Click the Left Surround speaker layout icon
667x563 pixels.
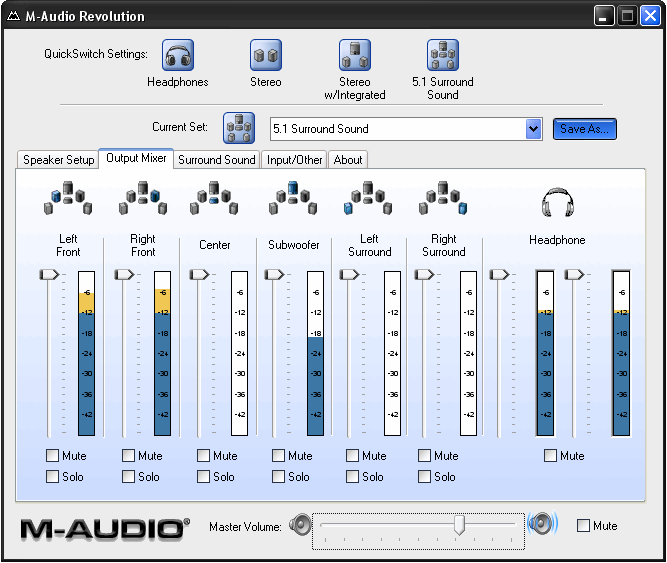pos(368,198)
